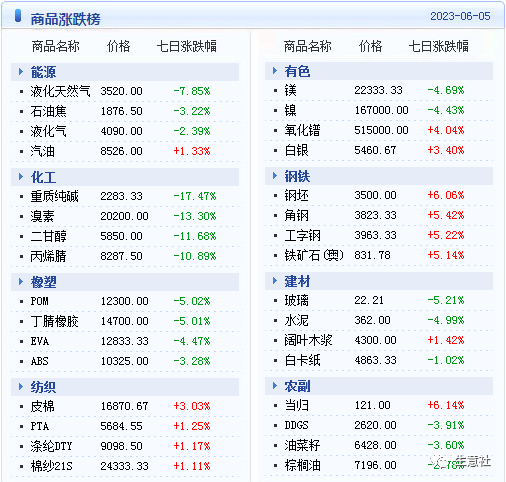Open the 农副 category heading
The image size is (506, 482).
click(297, 386)
